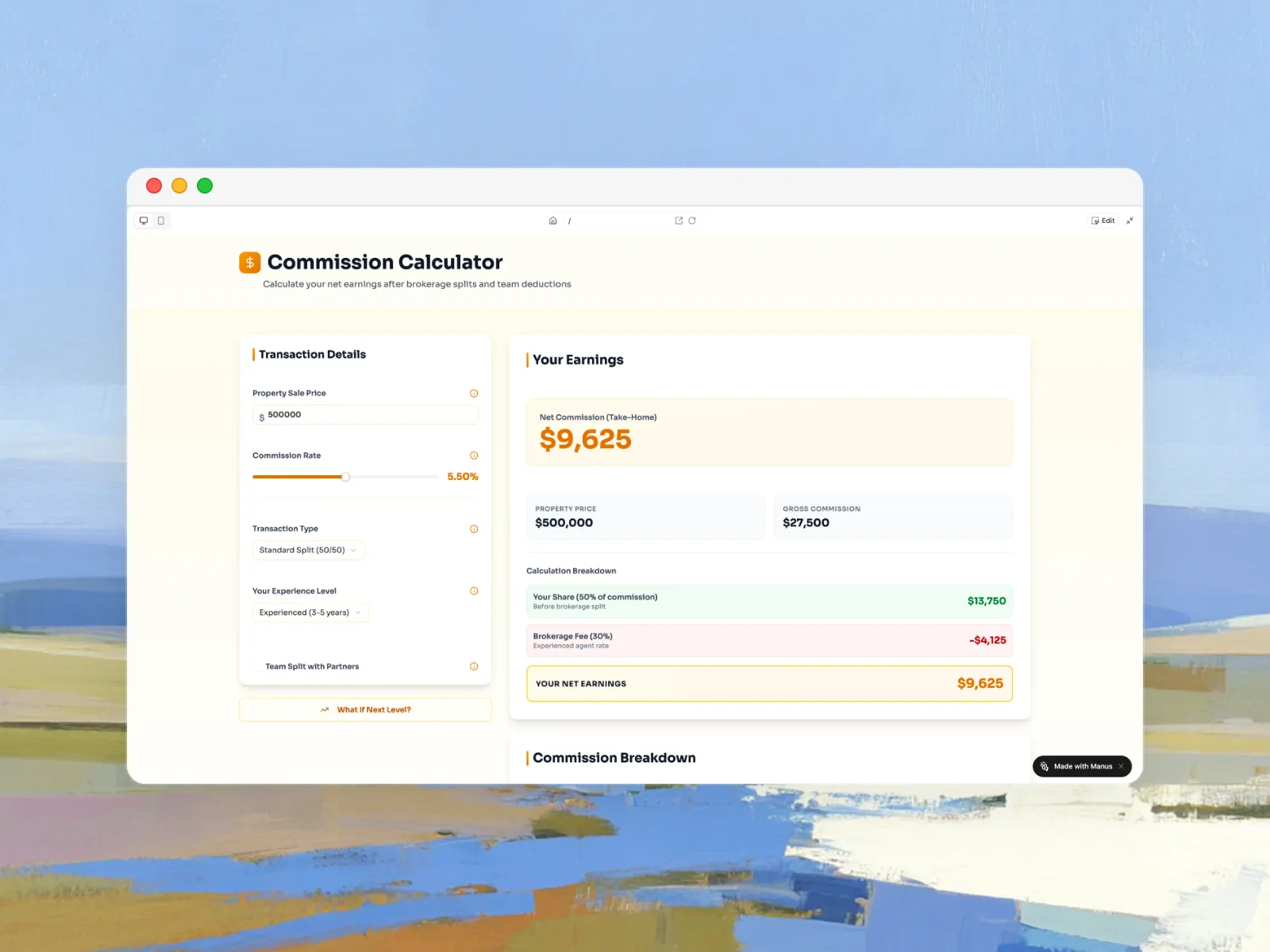Click the Team Split with Partners info icon
The image size is (1270, 952).
click(x=474, y=666)
